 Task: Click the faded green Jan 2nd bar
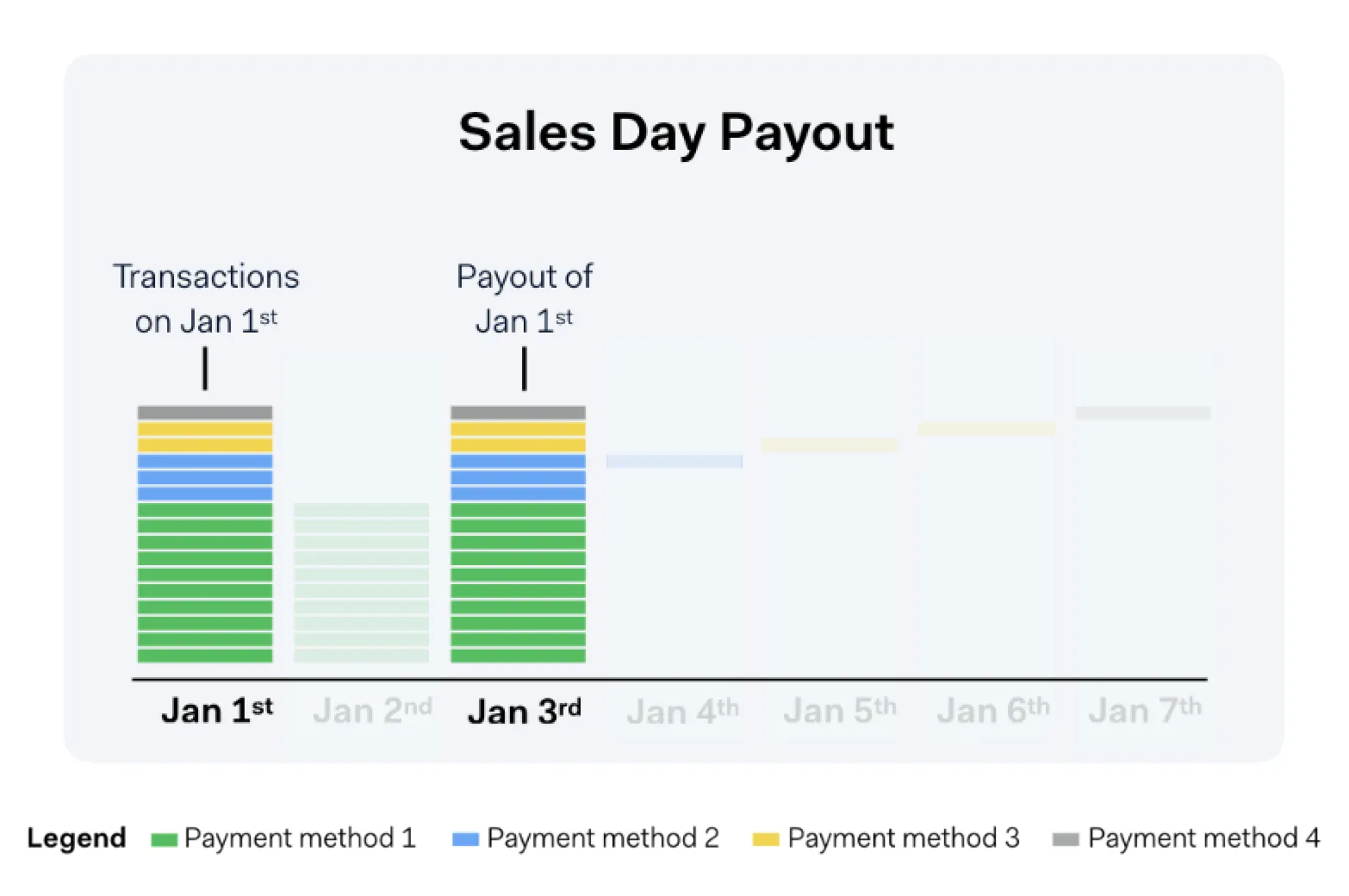coord(362,582)
